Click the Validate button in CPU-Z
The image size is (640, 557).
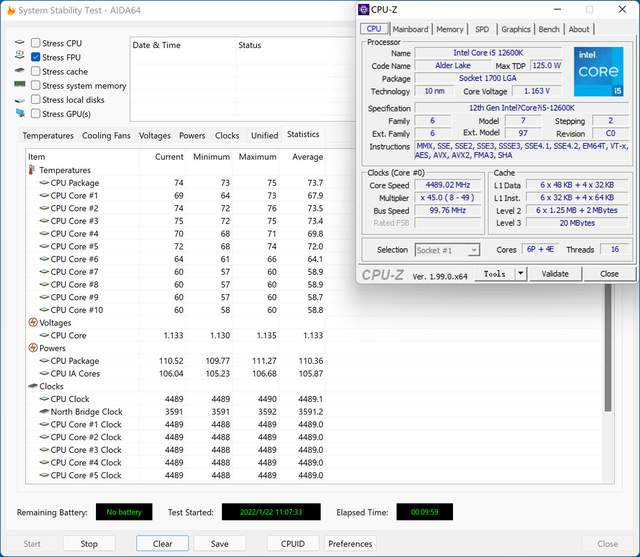(555, 273)
